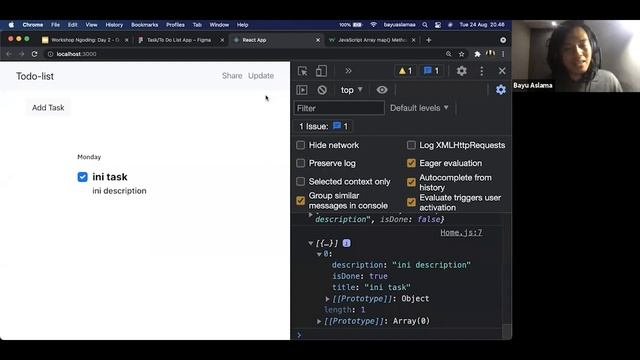Clear the console output

click(x=322, y=90)
